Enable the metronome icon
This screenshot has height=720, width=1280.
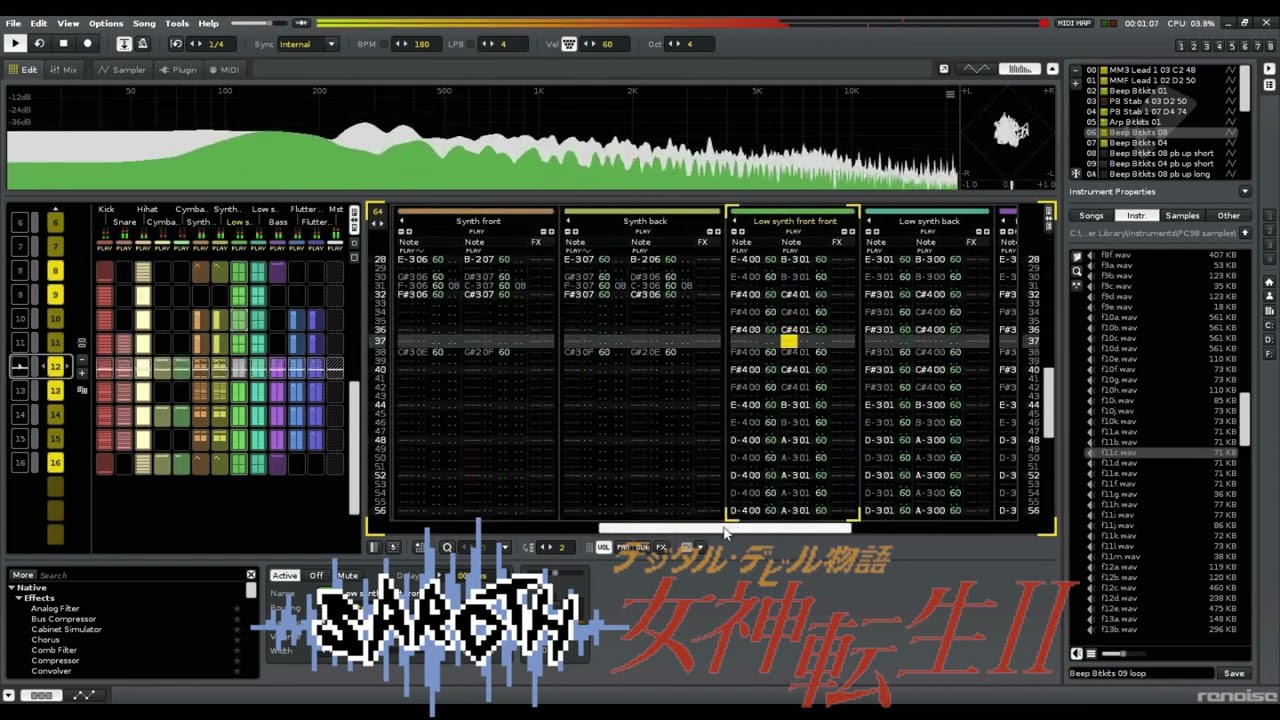click(142, 43)
